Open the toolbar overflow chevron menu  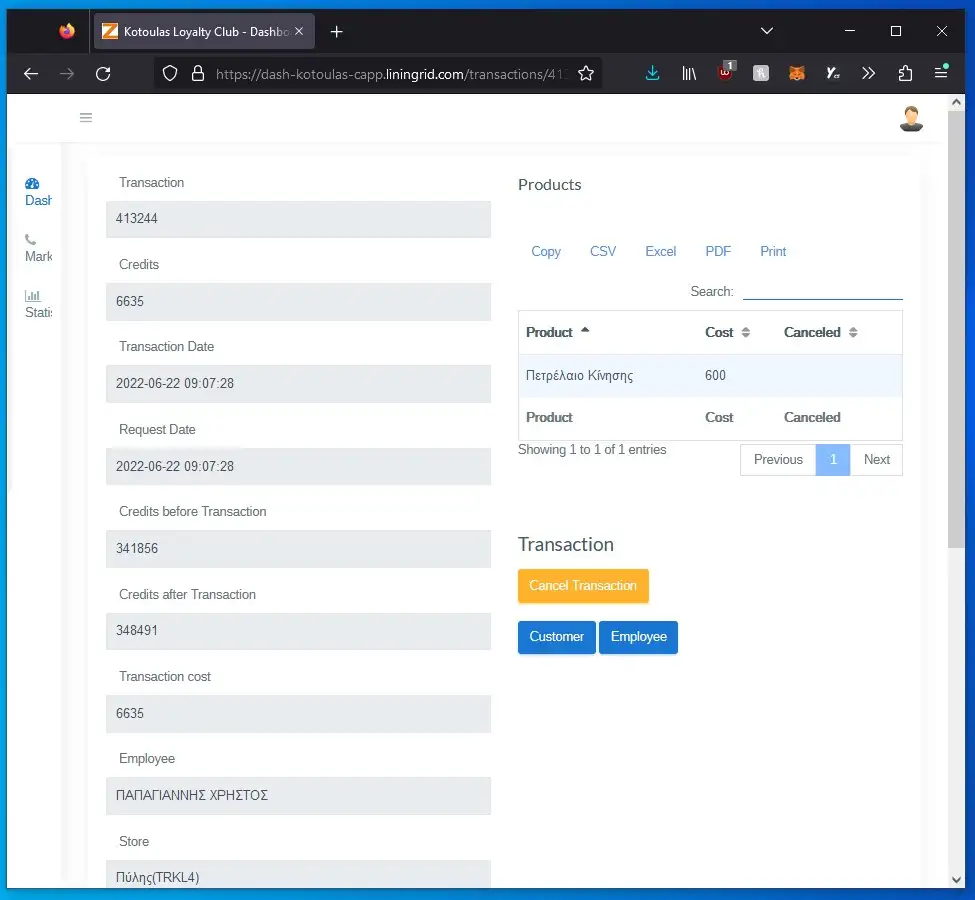coord(868,73)
